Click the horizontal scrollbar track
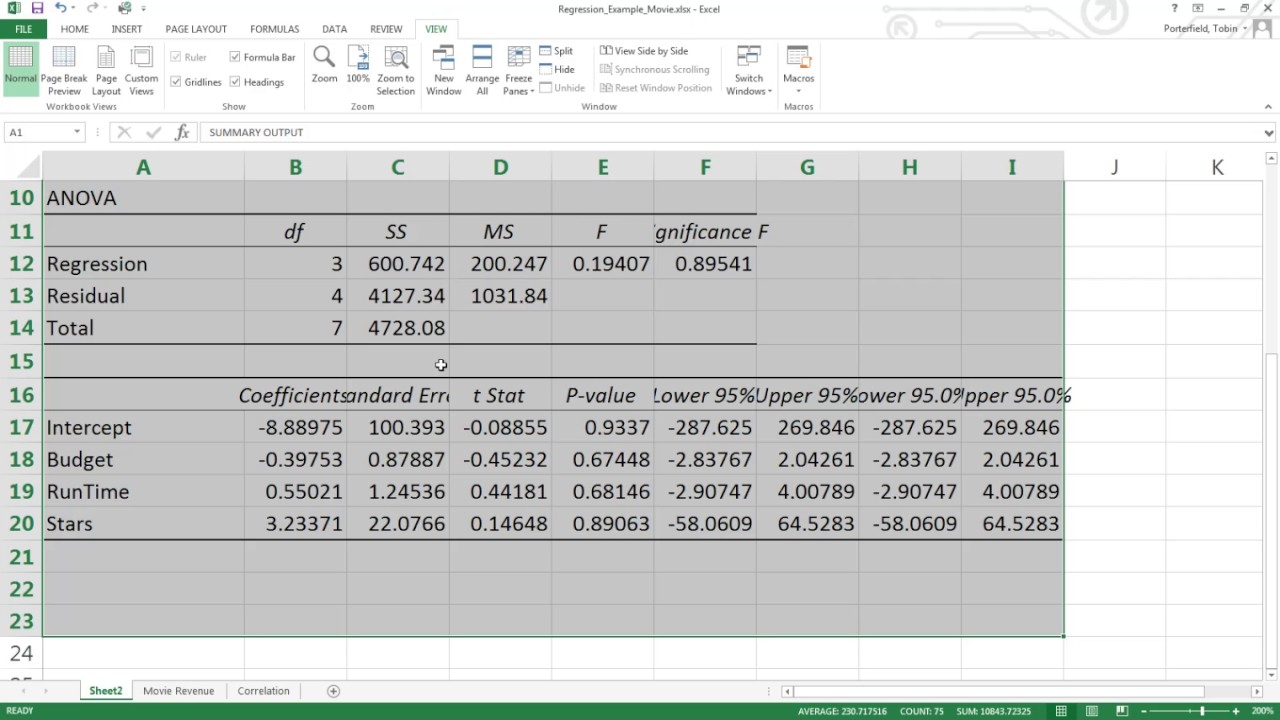 [998, 691]
